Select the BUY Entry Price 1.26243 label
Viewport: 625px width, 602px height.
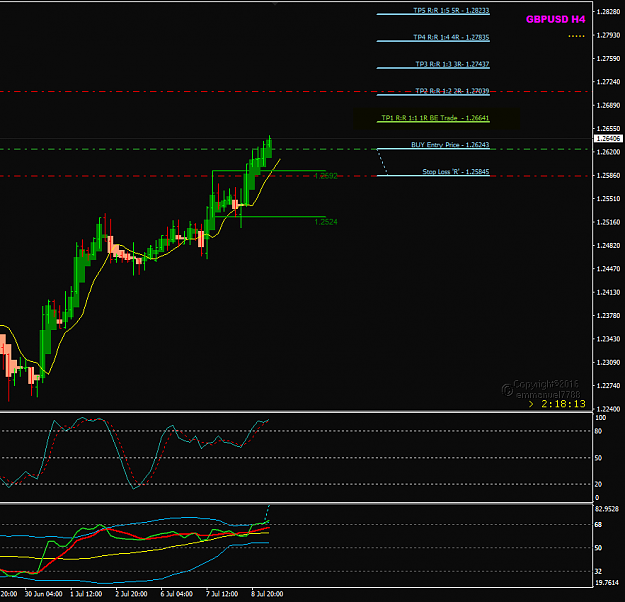[x=450, y=144]
